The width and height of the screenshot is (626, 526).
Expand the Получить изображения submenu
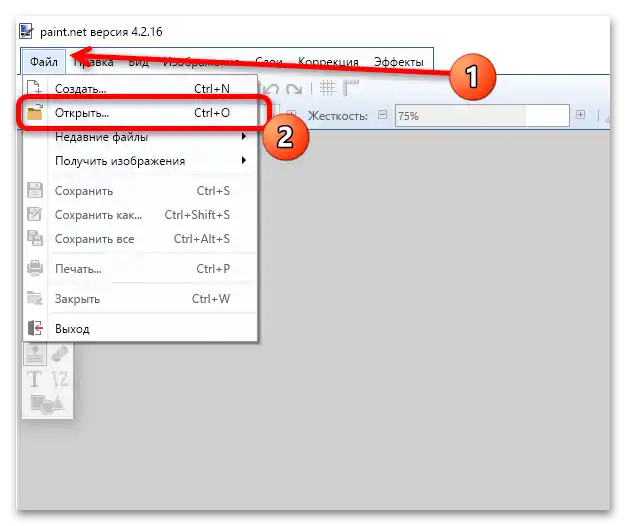click(141, 161)
